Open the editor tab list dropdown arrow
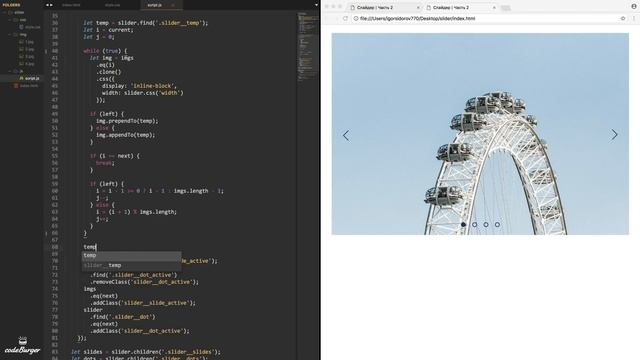Image resolution: width=640 pixels, height=360 pixels. point(316,5)
